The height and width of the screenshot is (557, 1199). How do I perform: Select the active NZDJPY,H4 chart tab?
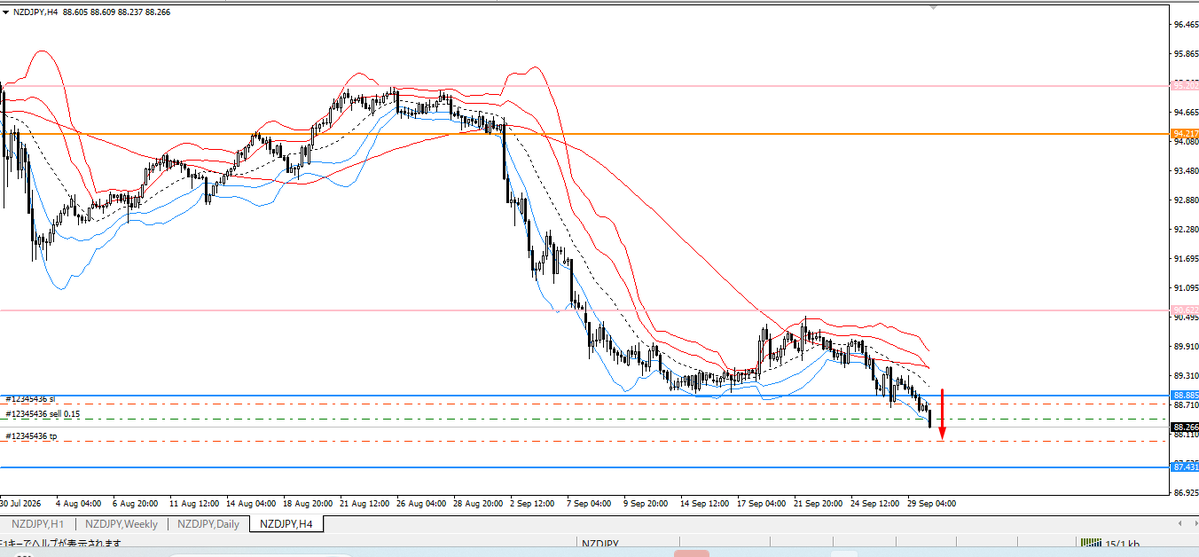click(x=286, y=524)
